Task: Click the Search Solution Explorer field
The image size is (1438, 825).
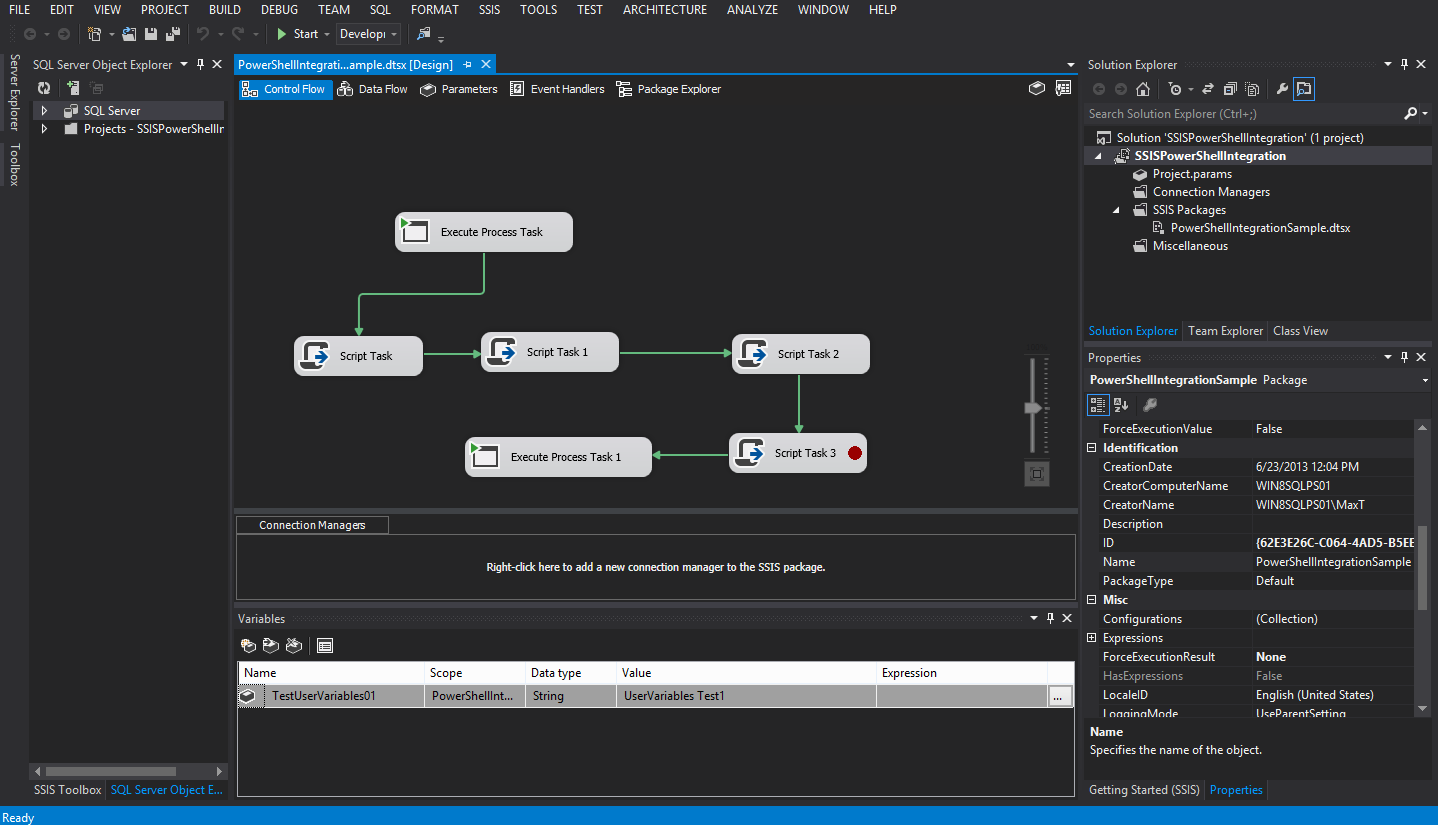Action: (1244, 114)
